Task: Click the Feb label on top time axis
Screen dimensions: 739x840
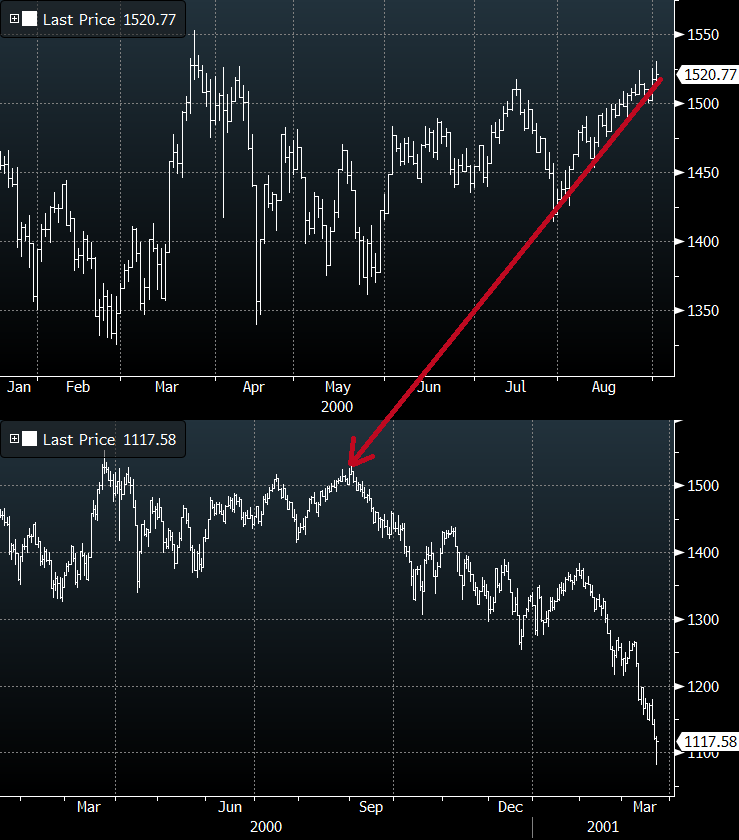Action: pyautogui.click(x=78, y=387)
